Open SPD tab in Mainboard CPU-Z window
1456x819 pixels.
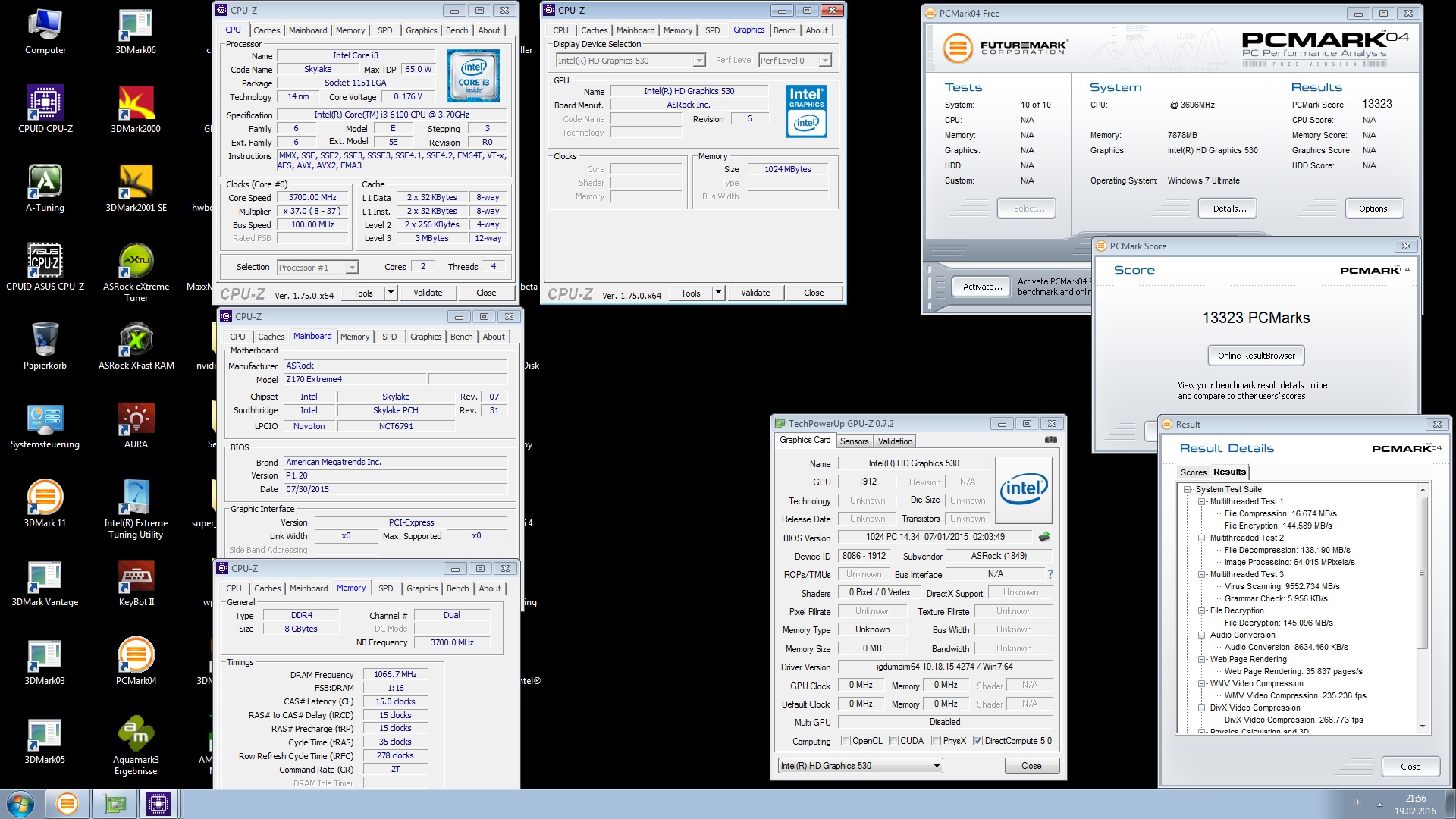coord(389,337)
